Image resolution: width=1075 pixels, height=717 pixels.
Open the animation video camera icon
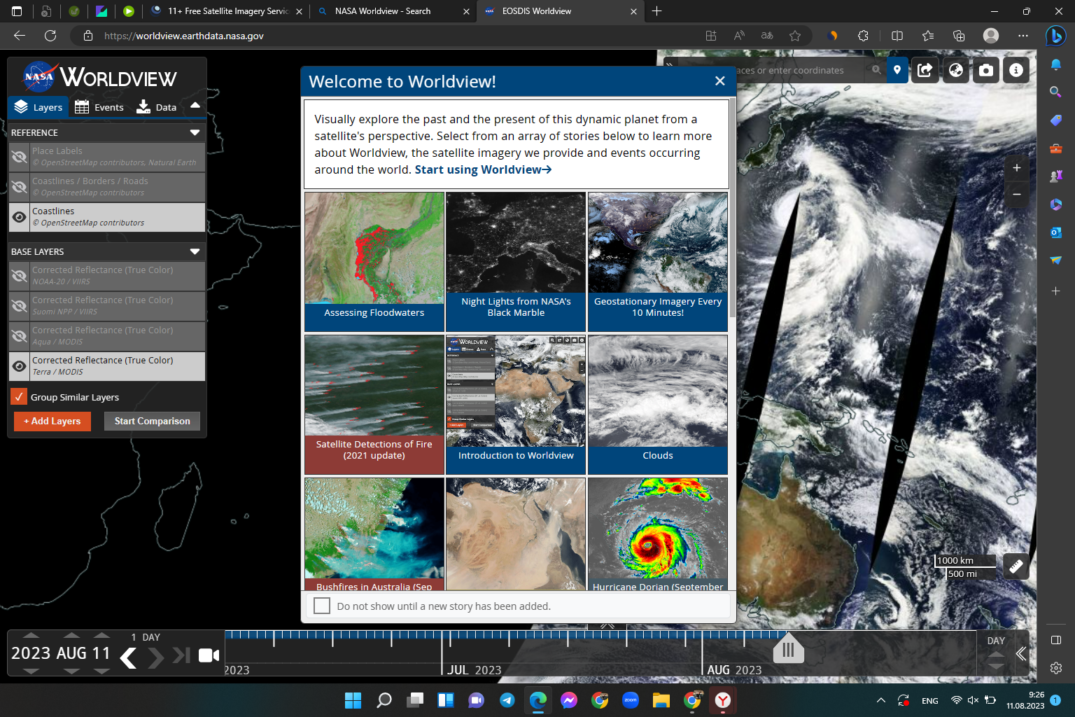(x=207, y=655)
